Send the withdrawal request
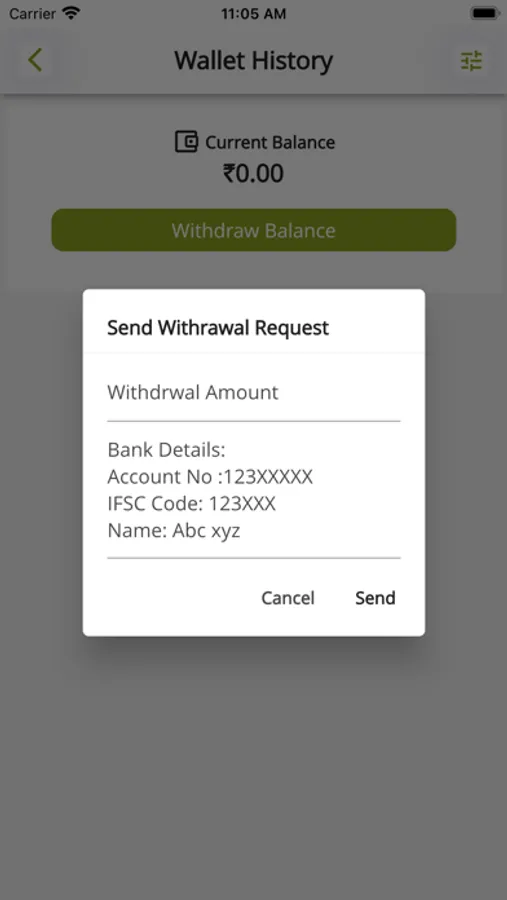Screen dimensions: 507x900 (375, 598)
